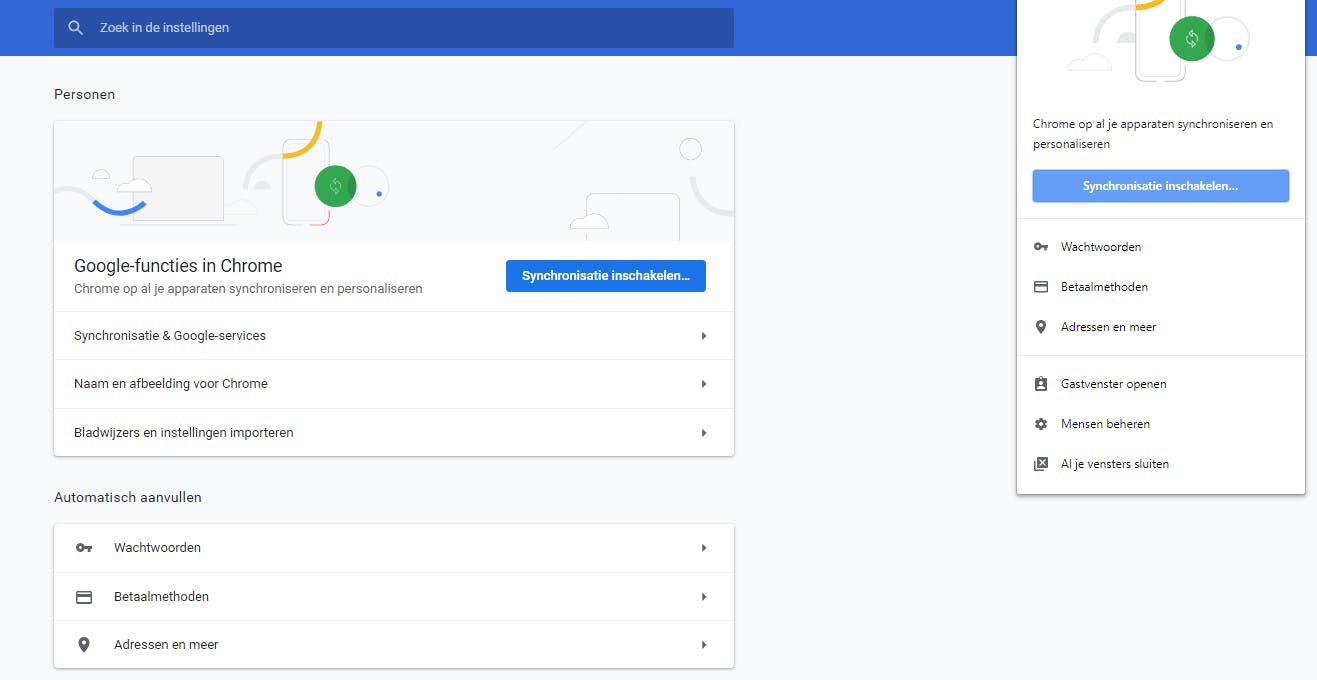This screenshot has width=1317, height=680.
Task: Click the card icon beside Betaalmethoden in settings list
Action: coord(84,597)
